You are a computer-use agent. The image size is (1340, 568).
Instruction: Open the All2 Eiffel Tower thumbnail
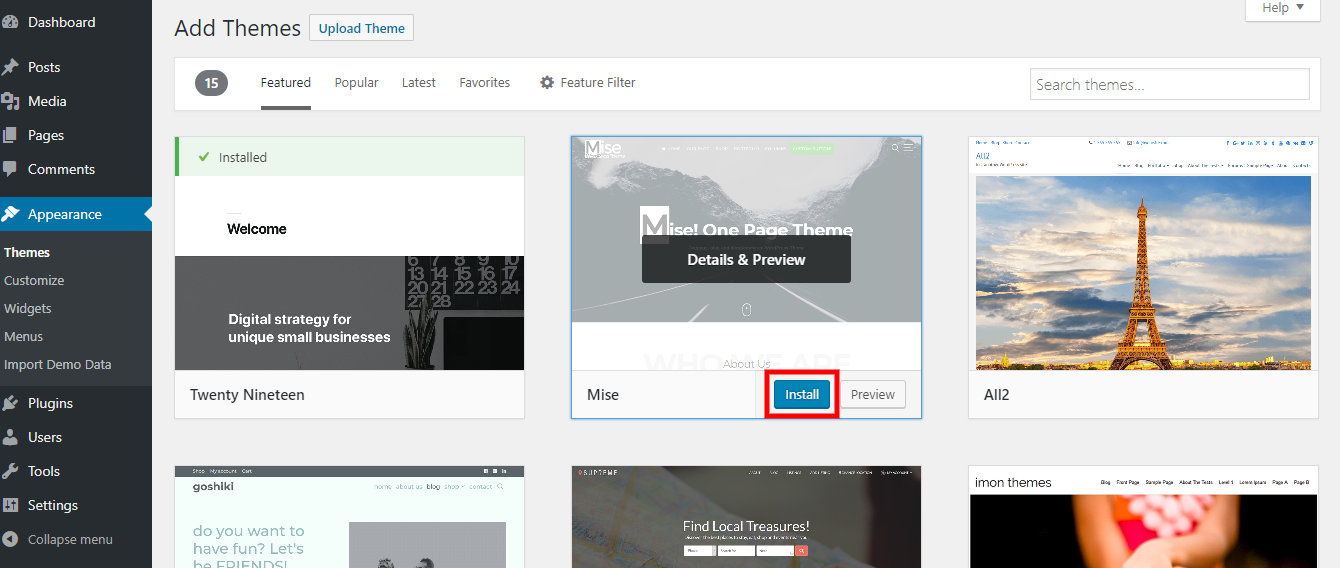click(x=1143, y=253)
